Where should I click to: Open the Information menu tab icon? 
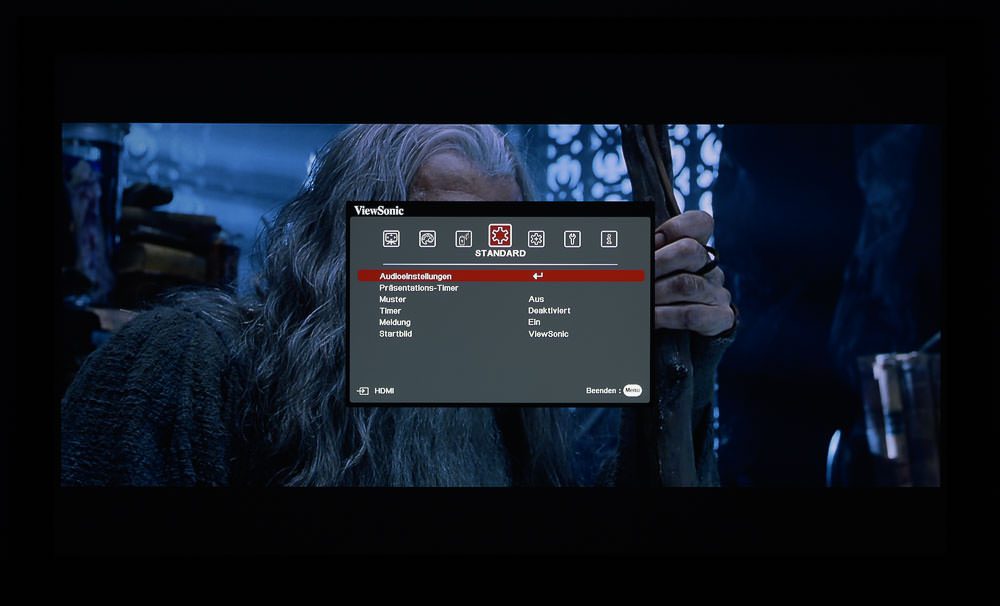point(609,239)
